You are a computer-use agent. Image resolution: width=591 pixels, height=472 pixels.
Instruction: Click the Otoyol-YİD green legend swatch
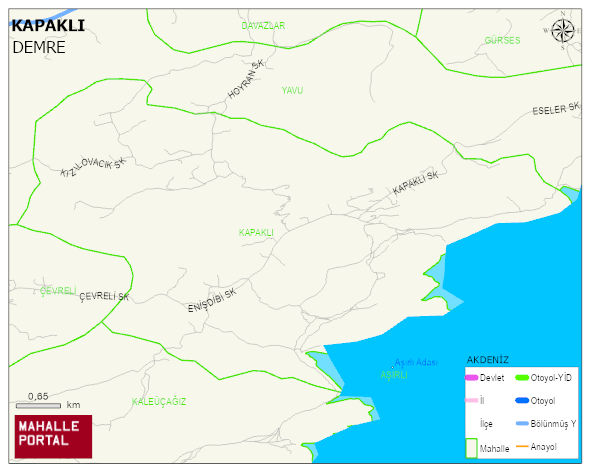[x=522, y=377]
